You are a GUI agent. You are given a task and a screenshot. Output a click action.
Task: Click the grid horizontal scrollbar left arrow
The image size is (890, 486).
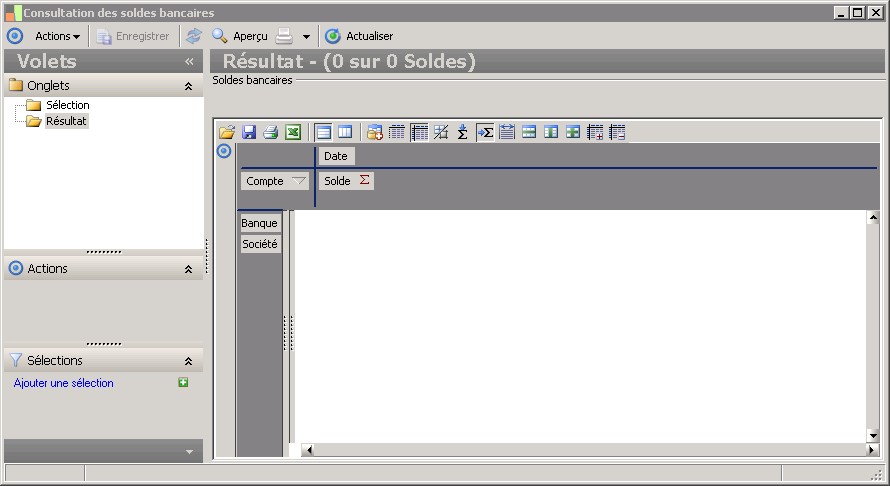click(x=308, y=450)
